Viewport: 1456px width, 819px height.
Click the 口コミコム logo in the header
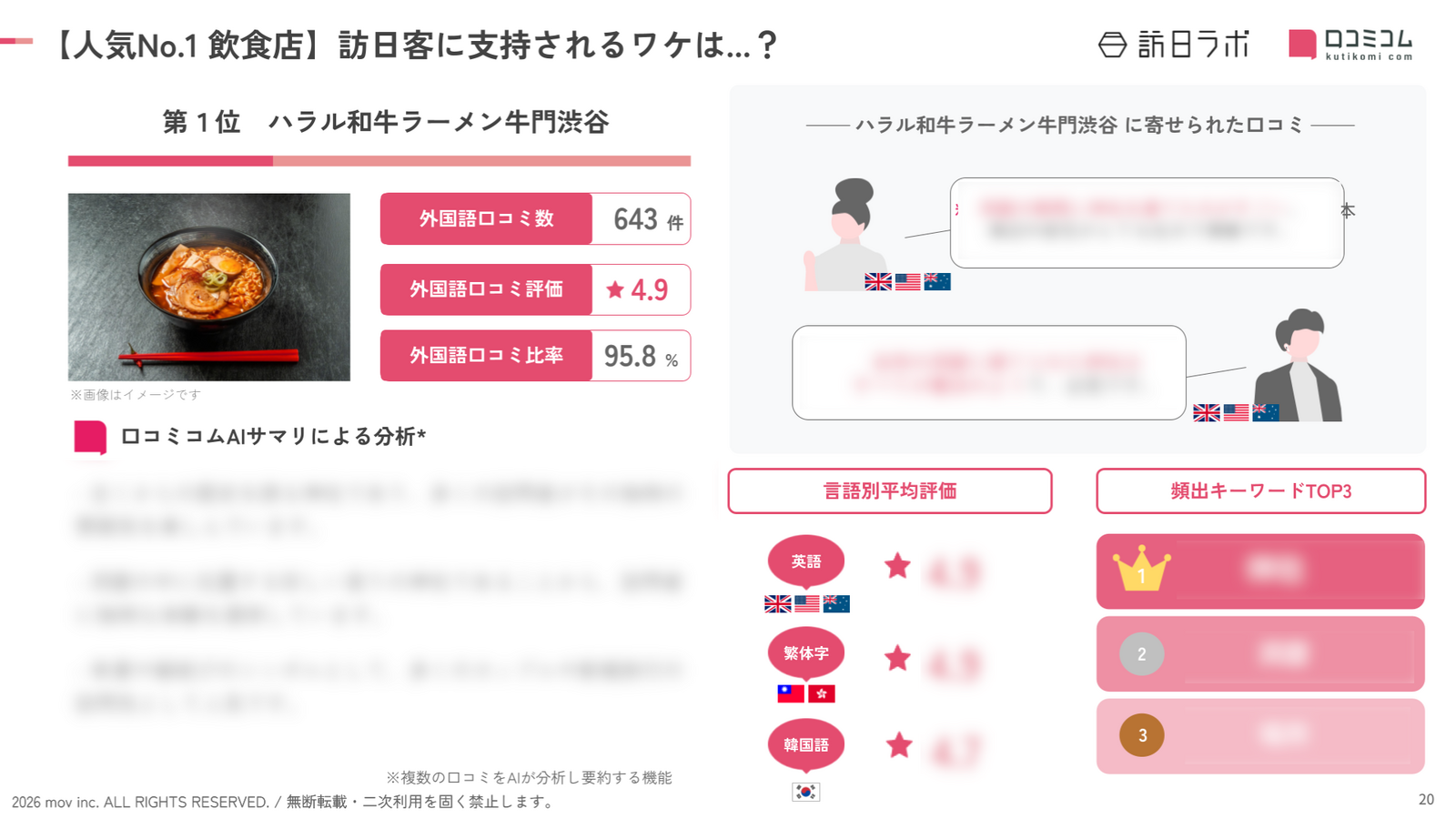pos(1350,44)
